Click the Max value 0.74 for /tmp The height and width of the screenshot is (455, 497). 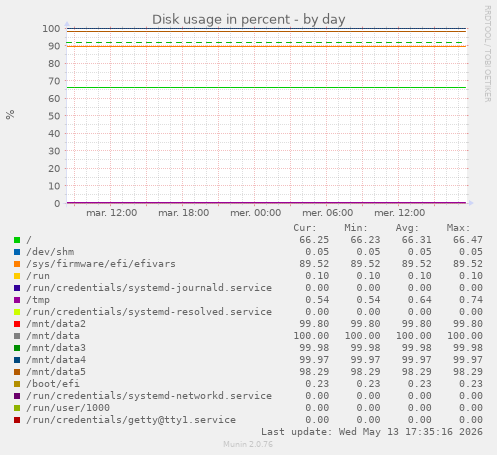point(471,300)
